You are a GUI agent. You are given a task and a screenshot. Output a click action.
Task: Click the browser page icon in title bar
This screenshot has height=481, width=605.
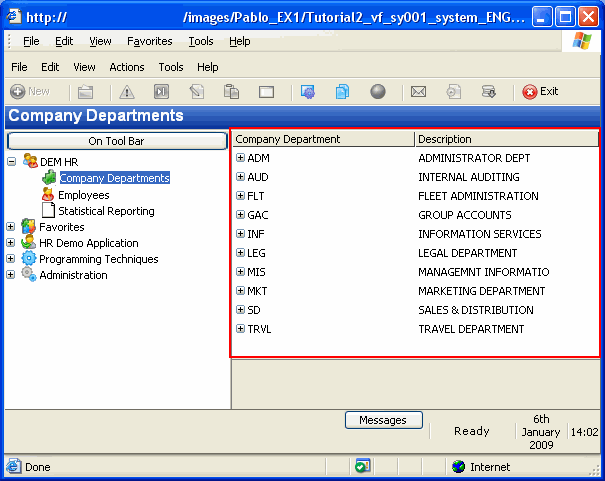(x=14, y=16)
